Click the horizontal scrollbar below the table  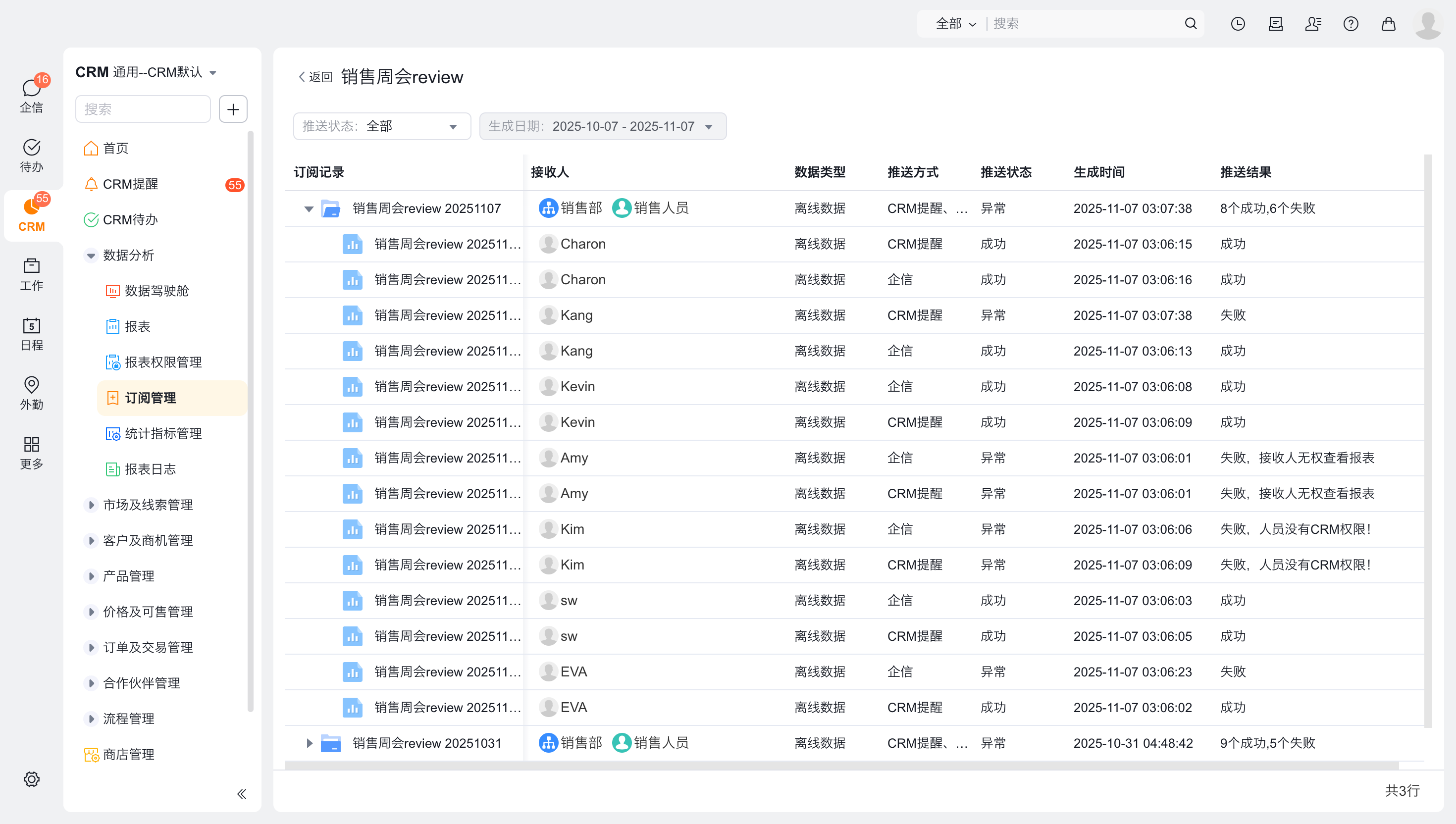pos(841,765)
